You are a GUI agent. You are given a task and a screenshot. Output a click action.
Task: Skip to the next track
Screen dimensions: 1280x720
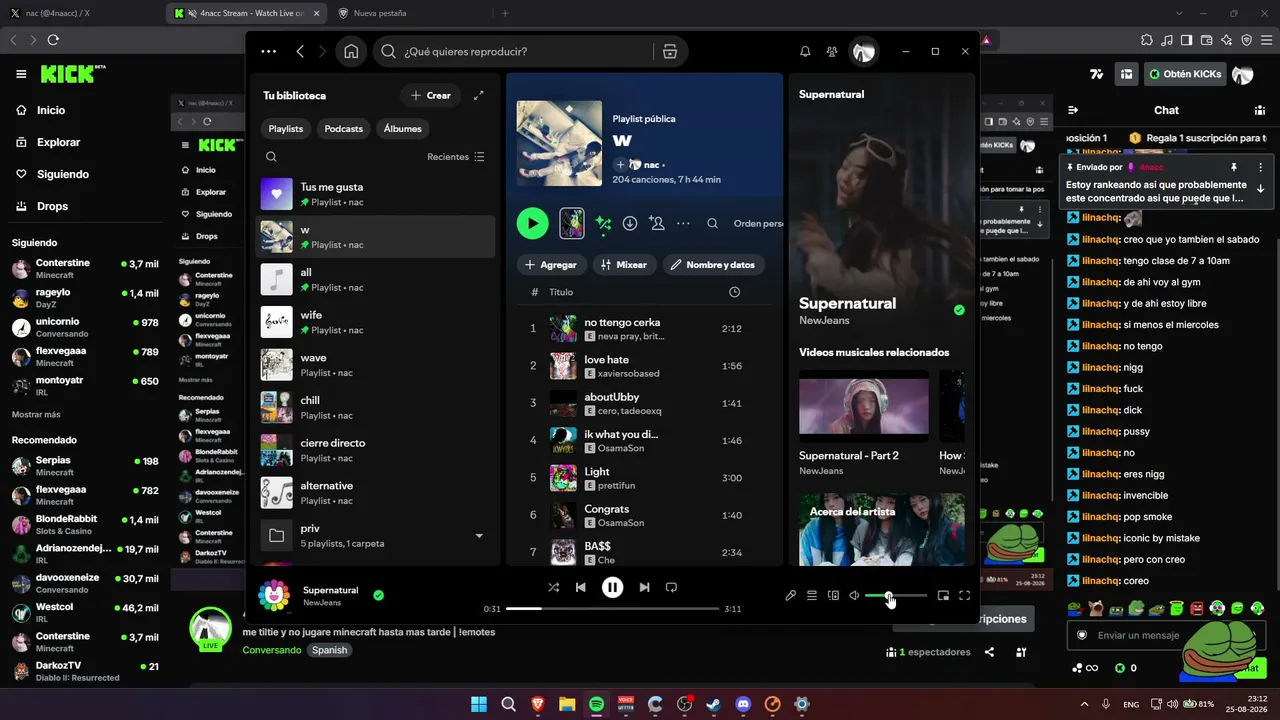[x=645, y=587]
